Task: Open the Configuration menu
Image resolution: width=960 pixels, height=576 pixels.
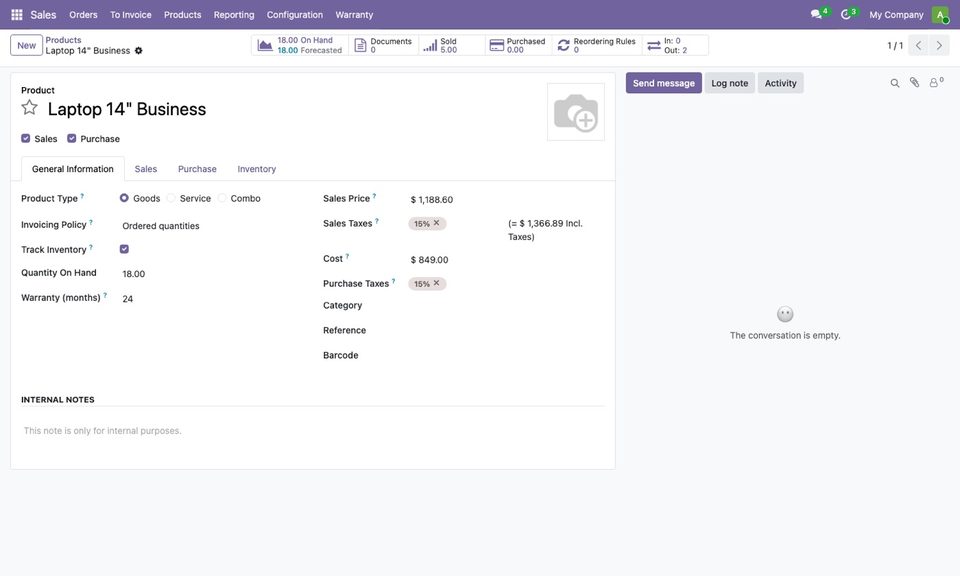Action: 294,15
